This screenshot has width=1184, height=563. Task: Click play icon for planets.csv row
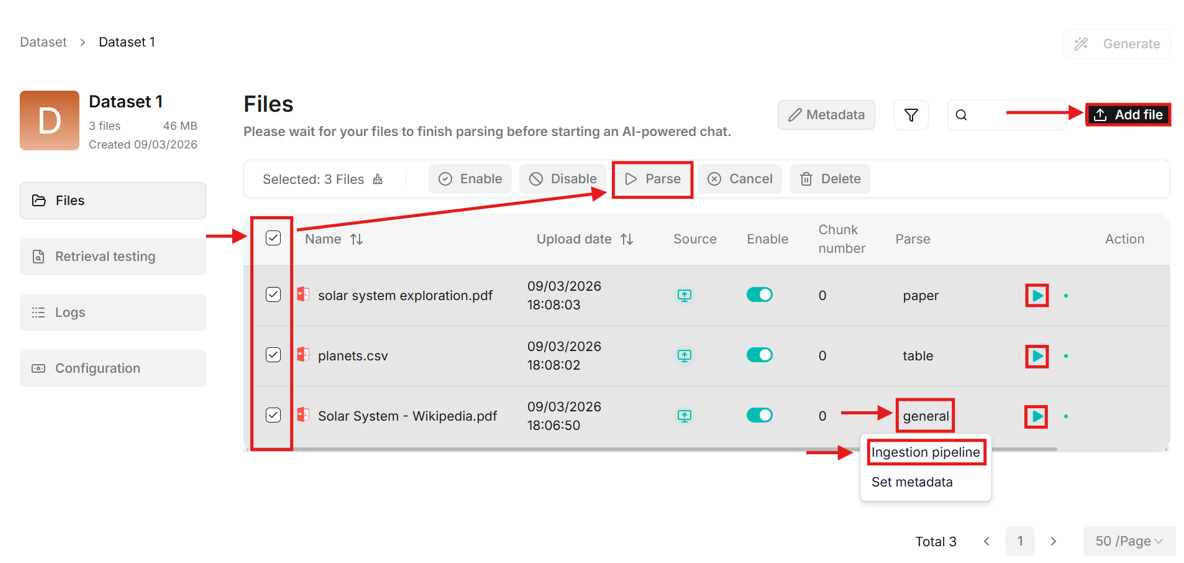(1037, 356)
